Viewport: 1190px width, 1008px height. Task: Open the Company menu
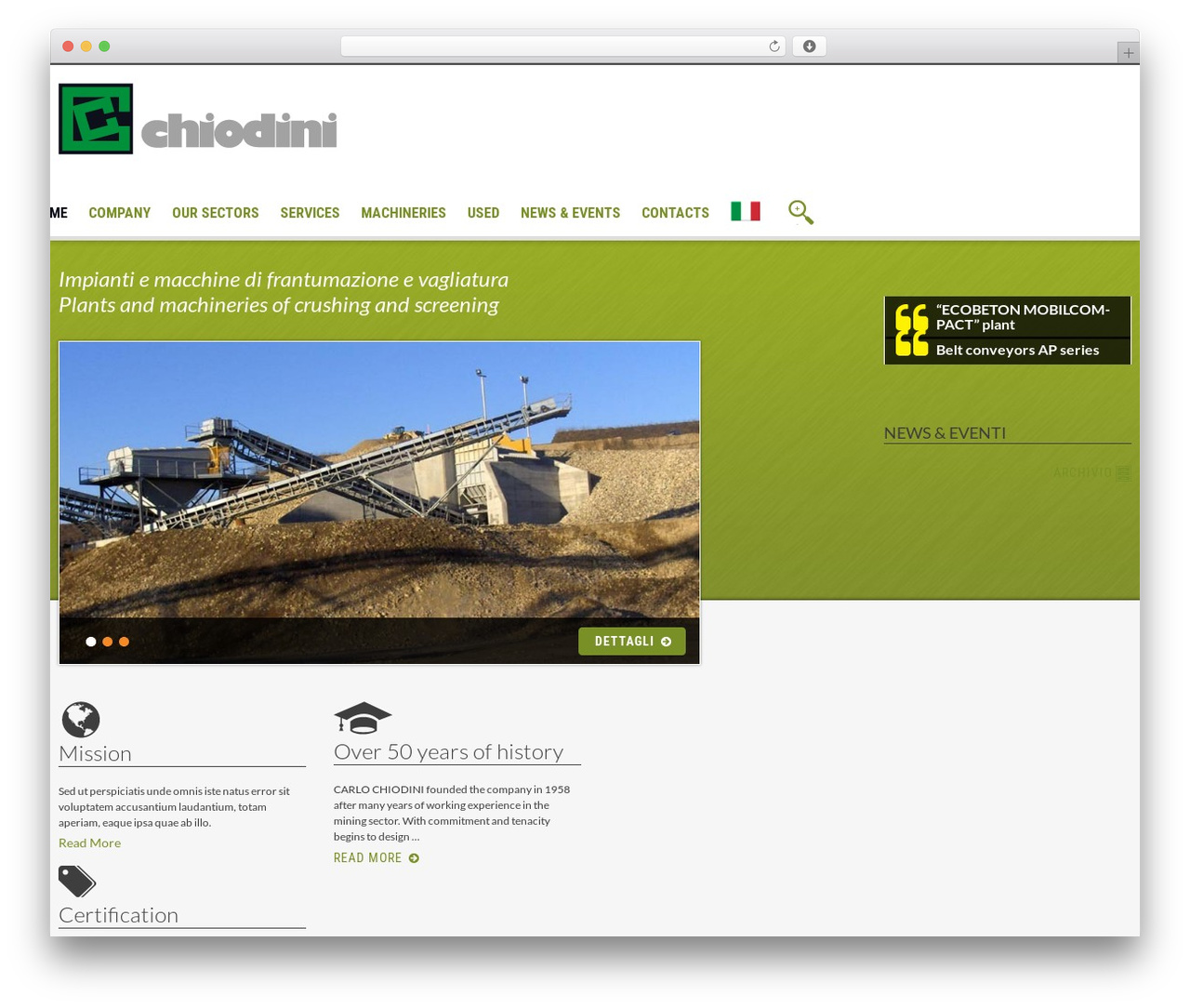point(120,213)
